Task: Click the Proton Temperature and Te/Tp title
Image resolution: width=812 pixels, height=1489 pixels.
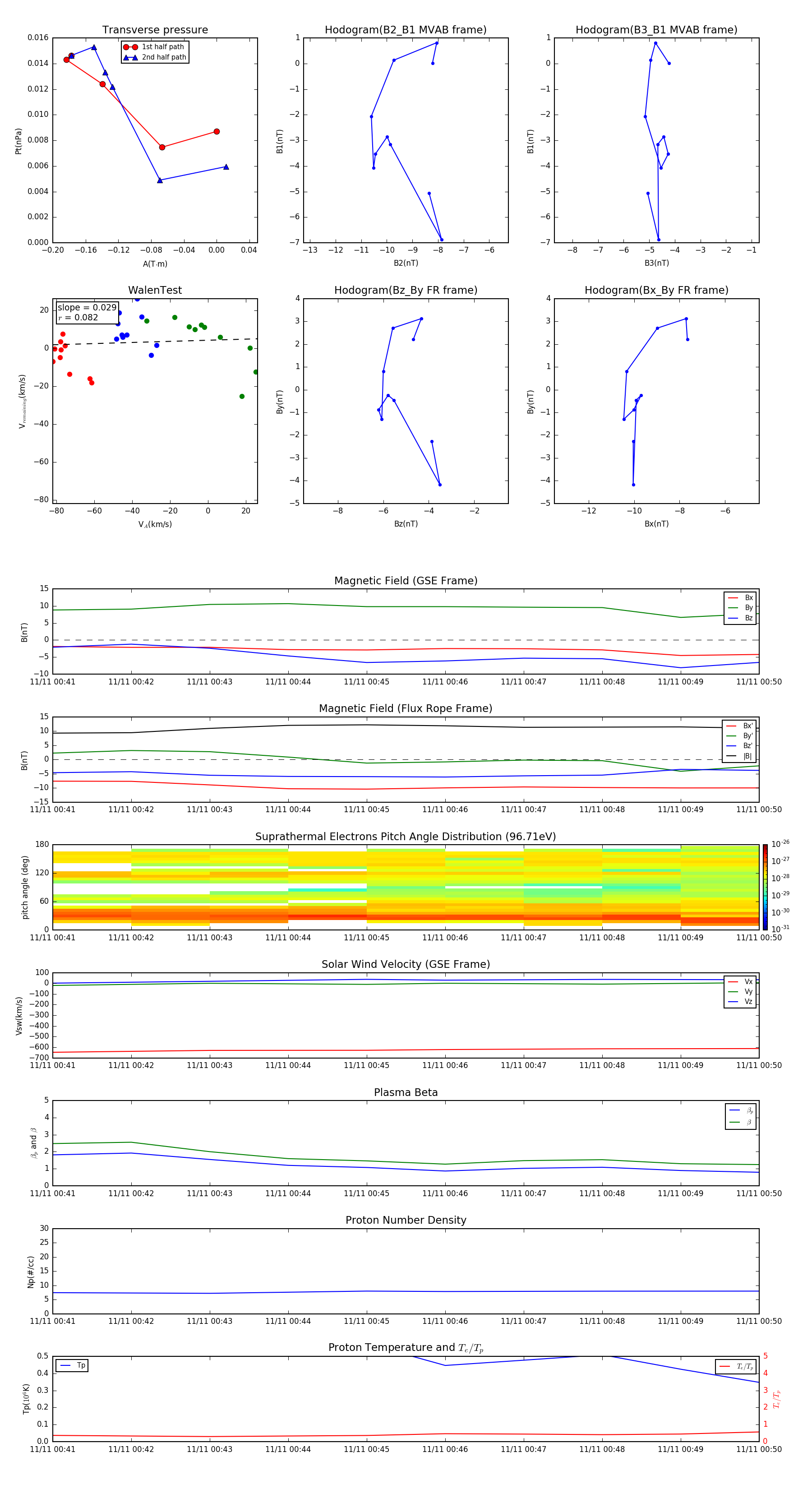Action: [406, 1348]
